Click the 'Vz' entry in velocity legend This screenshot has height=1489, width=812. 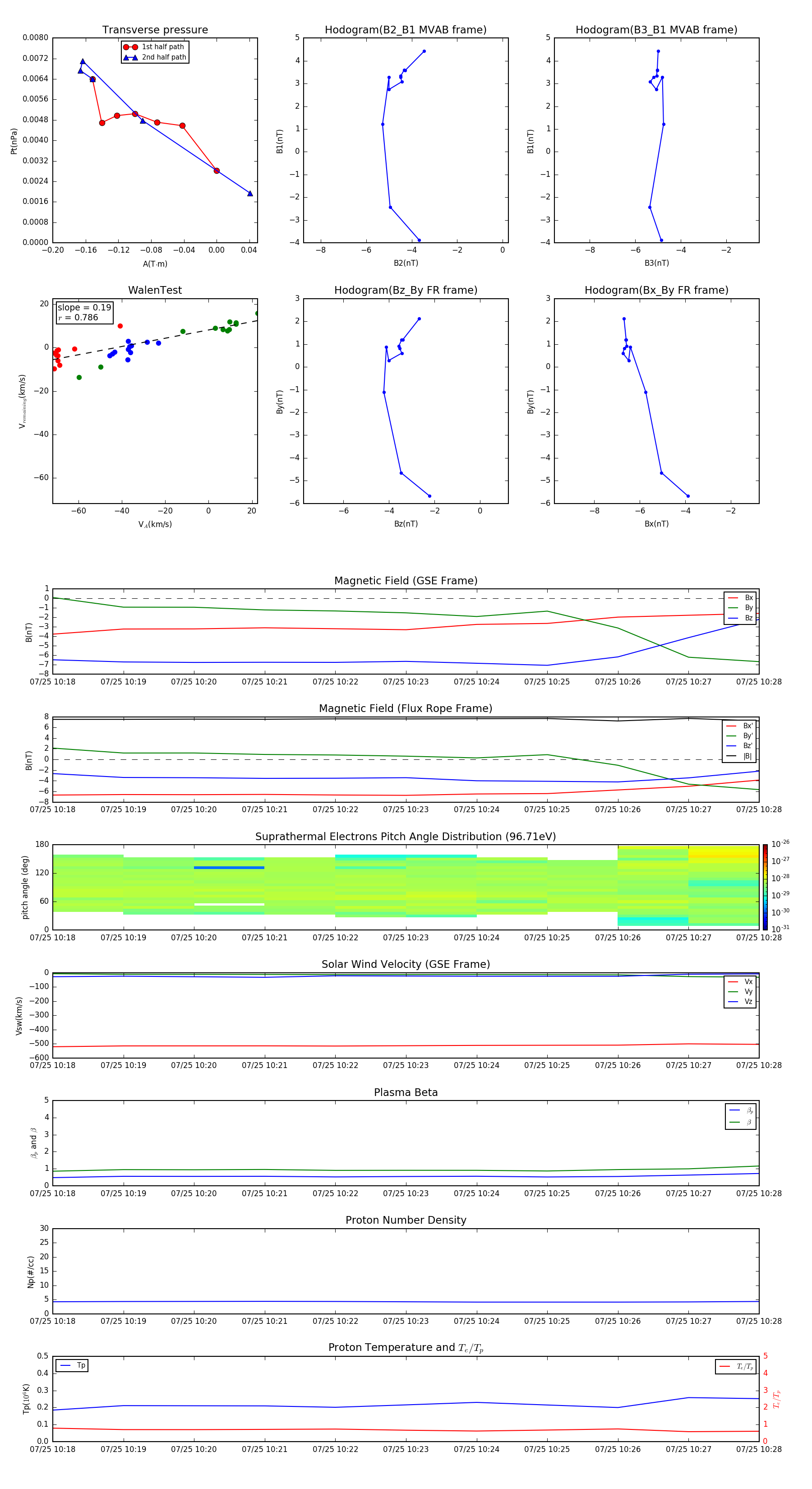coord(740,1001)
